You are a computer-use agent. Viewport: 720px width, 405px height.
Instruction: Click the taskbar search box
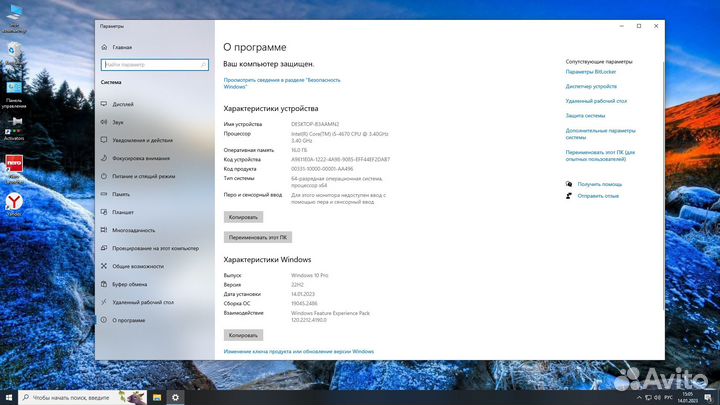tap(83, 397)
